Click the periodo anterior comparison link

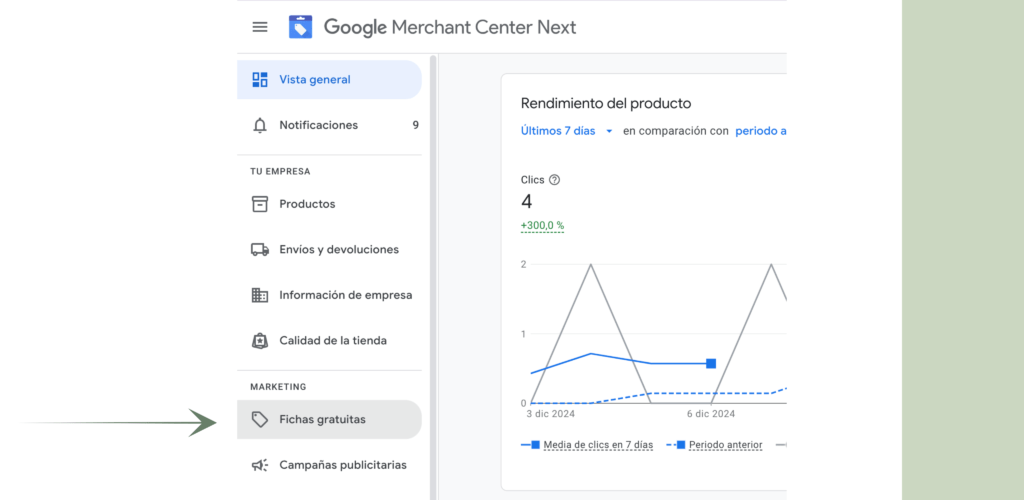point(761,131)
